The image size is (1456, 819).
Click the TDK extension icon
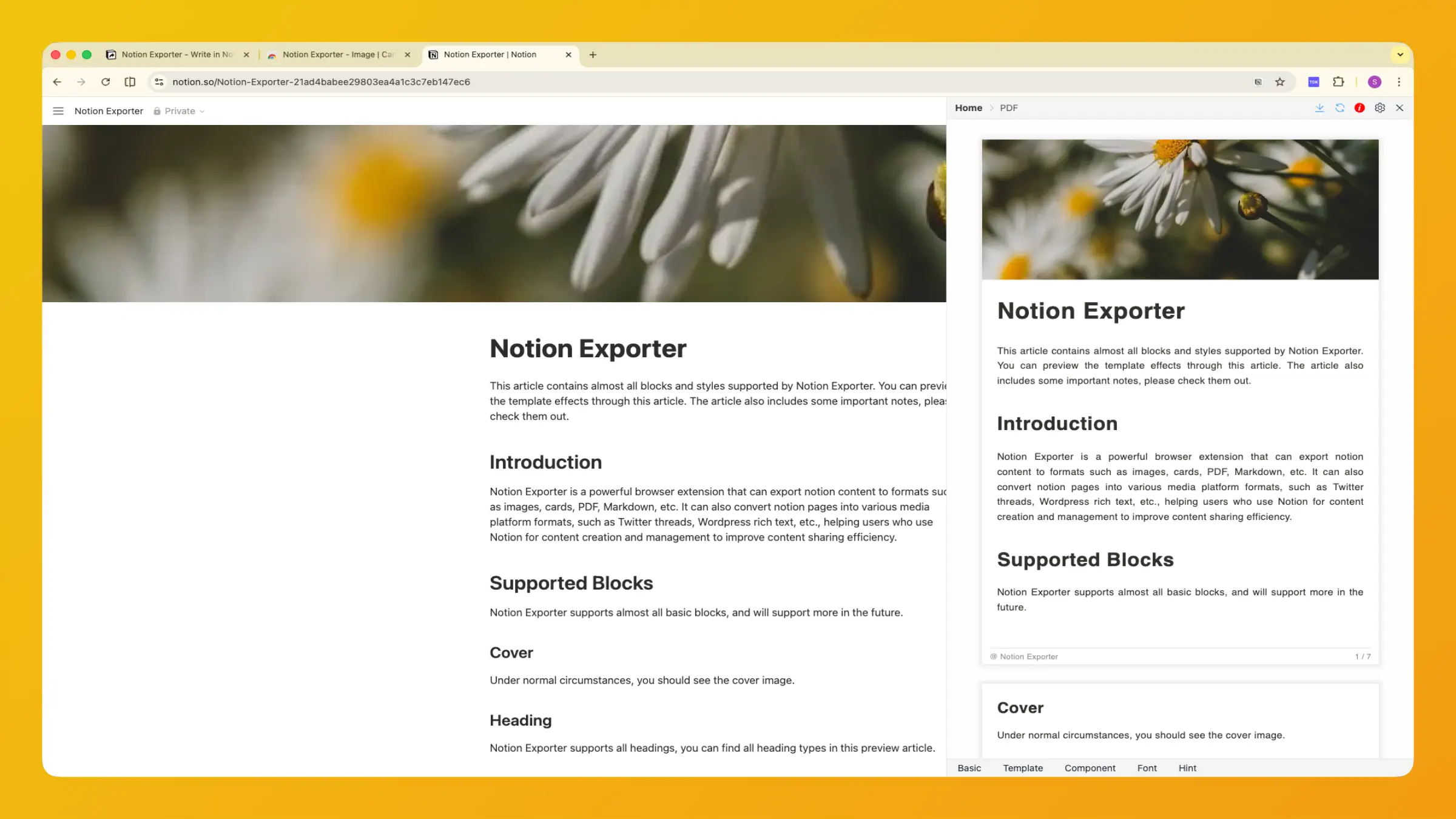(x=1313, y=82)
